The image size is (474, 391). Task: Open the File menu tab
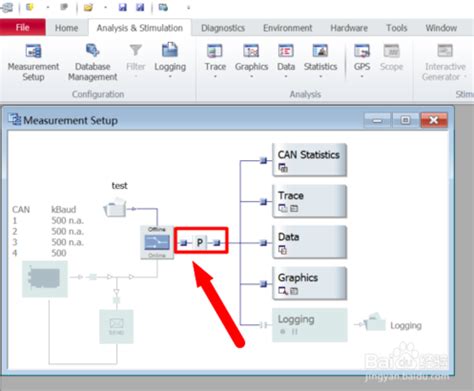[x=23, y=27]
